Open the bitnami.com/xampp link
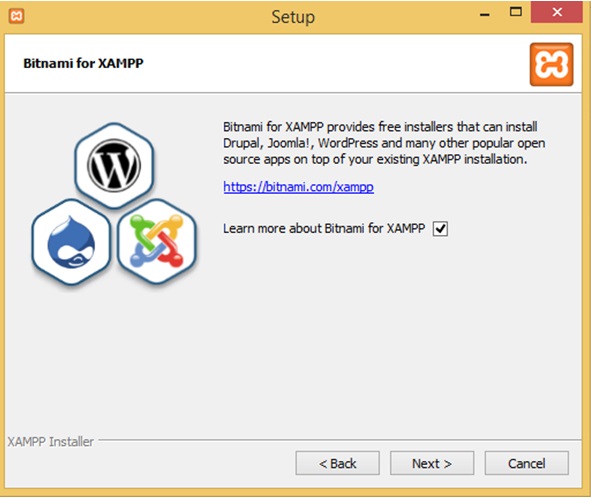 299,187
